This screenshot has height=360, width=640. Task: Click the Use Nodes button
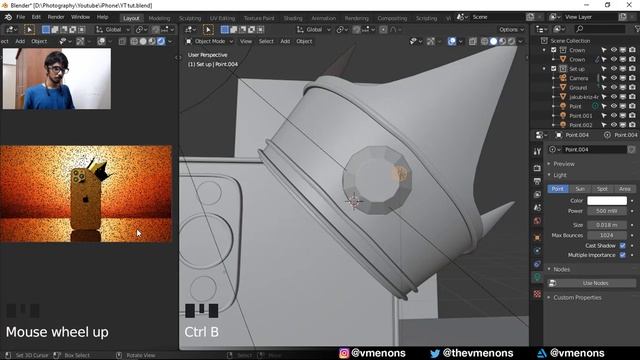[x=591, y=283]
